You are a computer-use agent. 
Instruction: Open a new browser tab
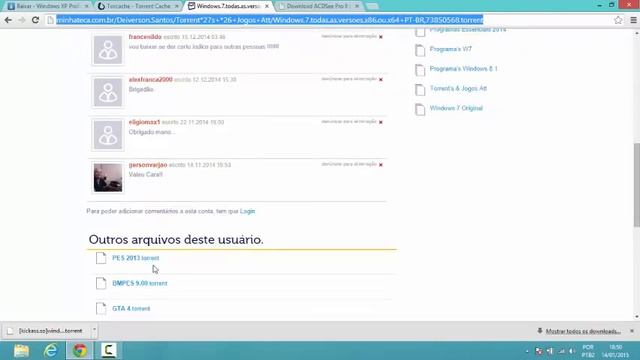coord(372,6)
